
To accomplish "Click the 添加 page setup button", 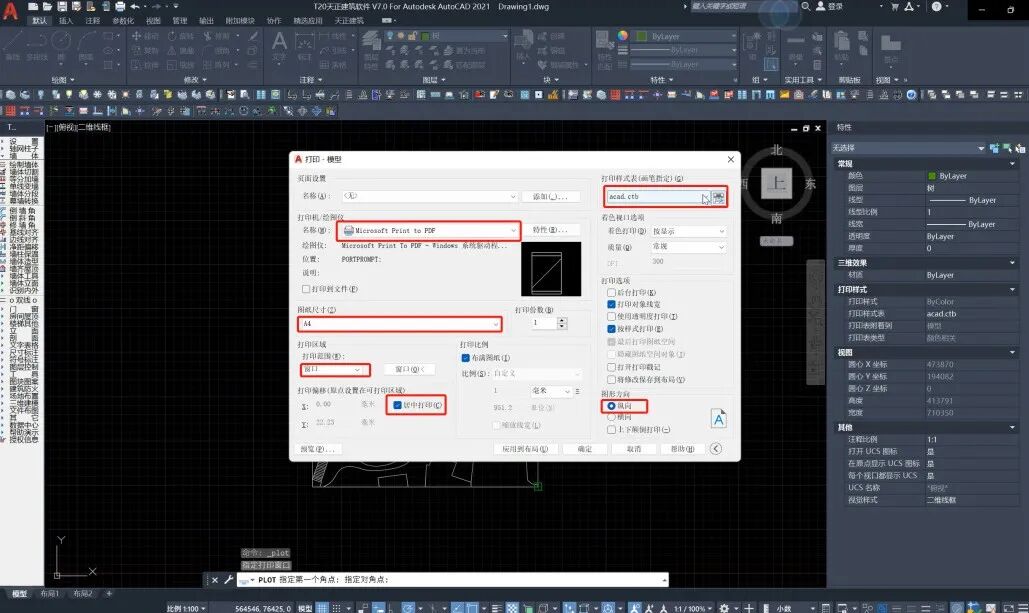I will [x=550, y=196].
